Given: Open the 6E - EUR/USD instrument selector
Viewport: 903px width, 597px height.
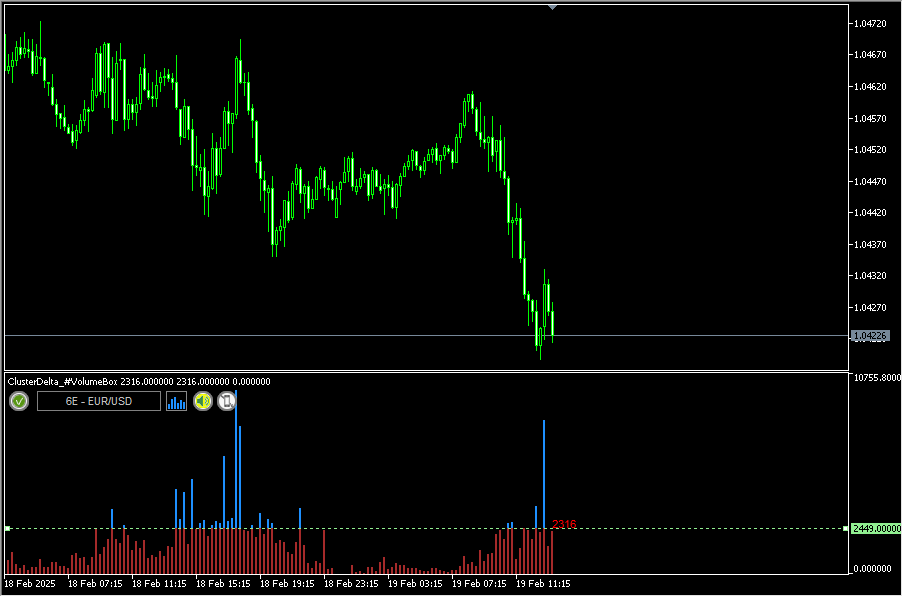Looking at the screenshot, I should [99, 401].
